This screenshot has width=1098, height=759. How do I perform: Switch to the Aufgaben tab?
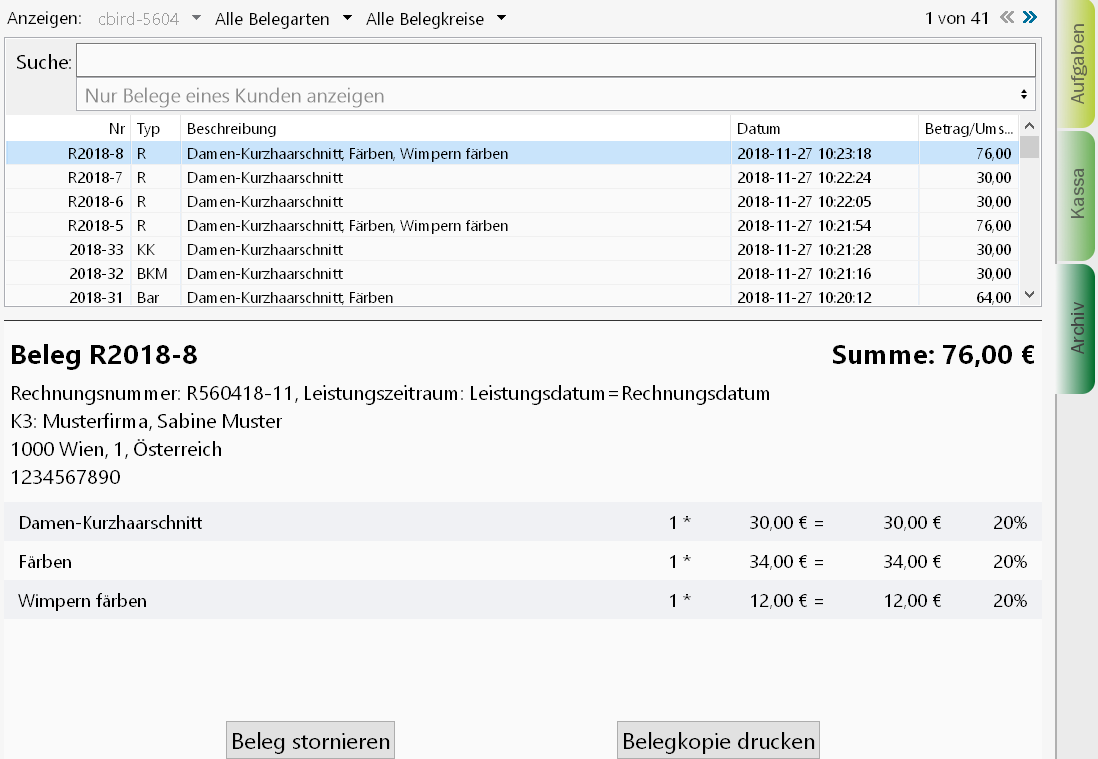point(1077,64)
